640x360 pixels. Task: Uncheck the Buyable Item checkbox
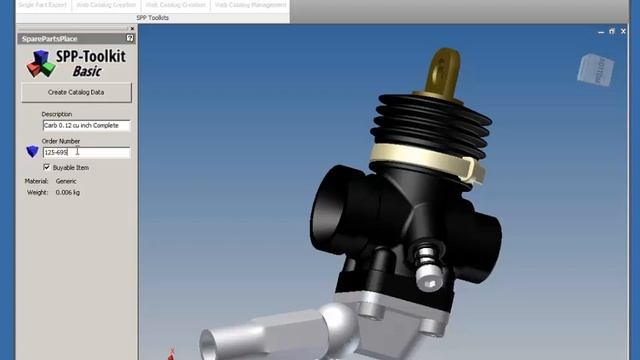click(x=47, y=167)
